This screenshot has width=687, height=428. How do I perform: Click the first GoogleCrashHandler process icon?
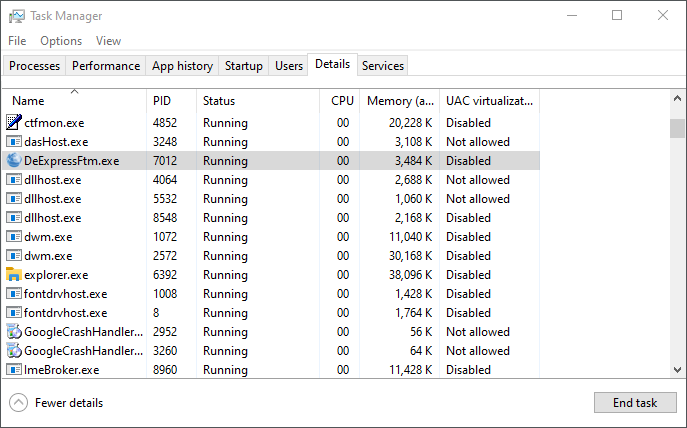tap(14, 332)
